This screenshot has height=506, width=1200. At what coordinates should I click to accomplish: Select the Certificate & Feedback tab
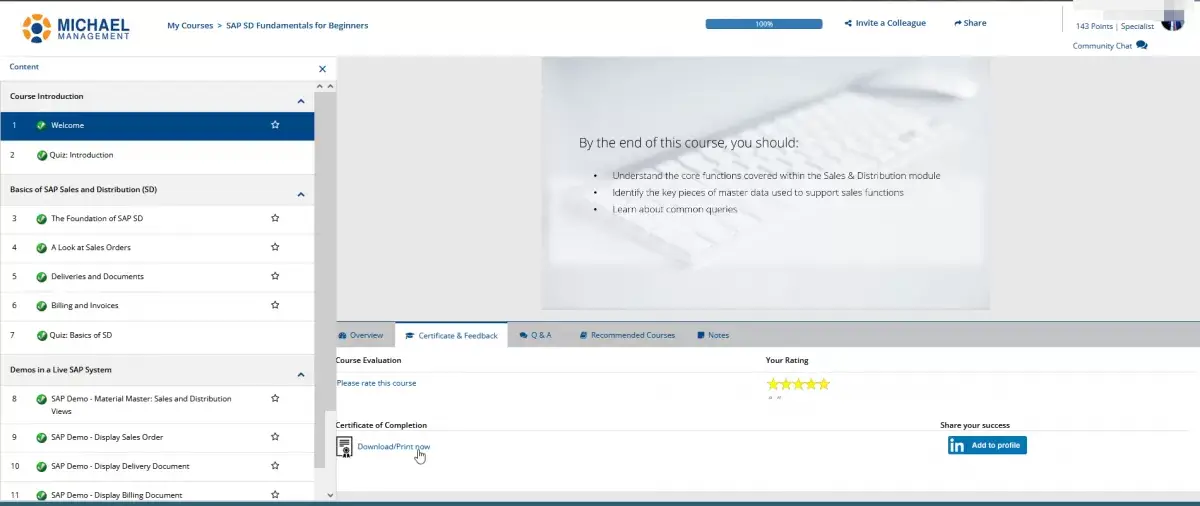(x=451, y=335)
